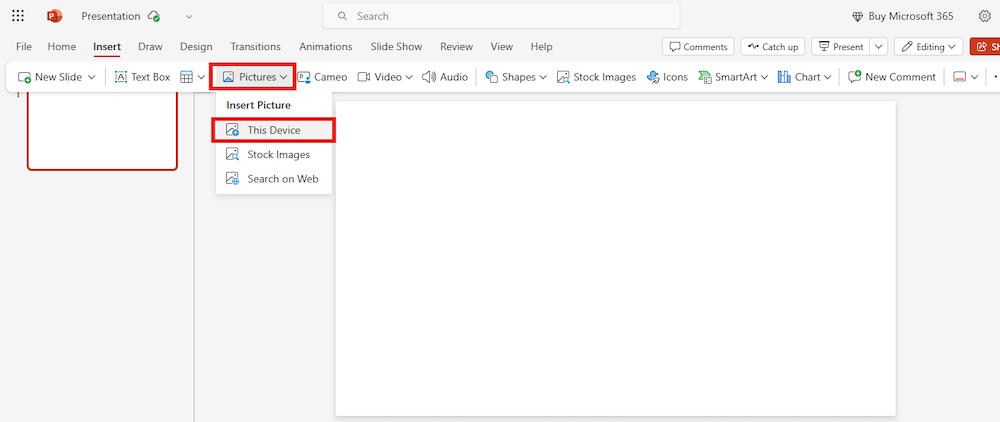Choose This Device from Insert Picture menu
This screenshot has width=1000, height=422.
pyautogui.click(x=274, y=130)
